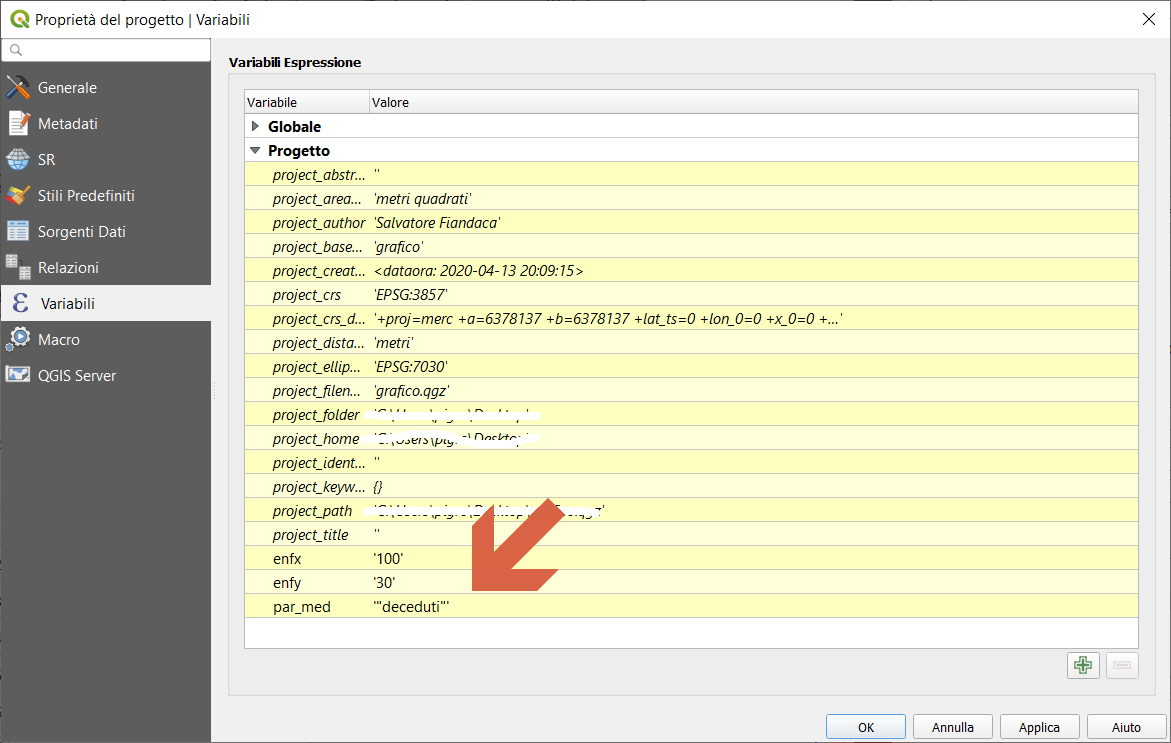Click the Macro gear icon
Viewport: 1171px width, 743px height.
point(18,340)
